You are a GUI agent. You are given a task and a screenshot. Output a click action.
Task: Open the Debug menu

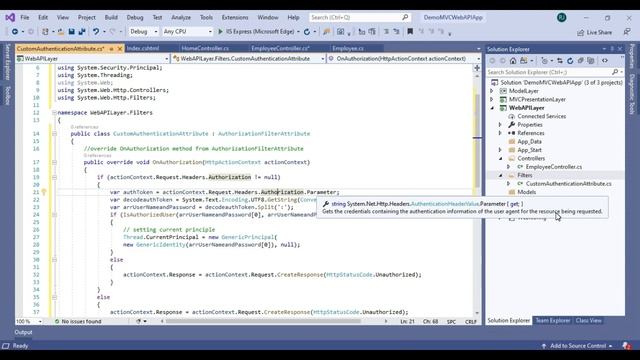pos(135,17)
